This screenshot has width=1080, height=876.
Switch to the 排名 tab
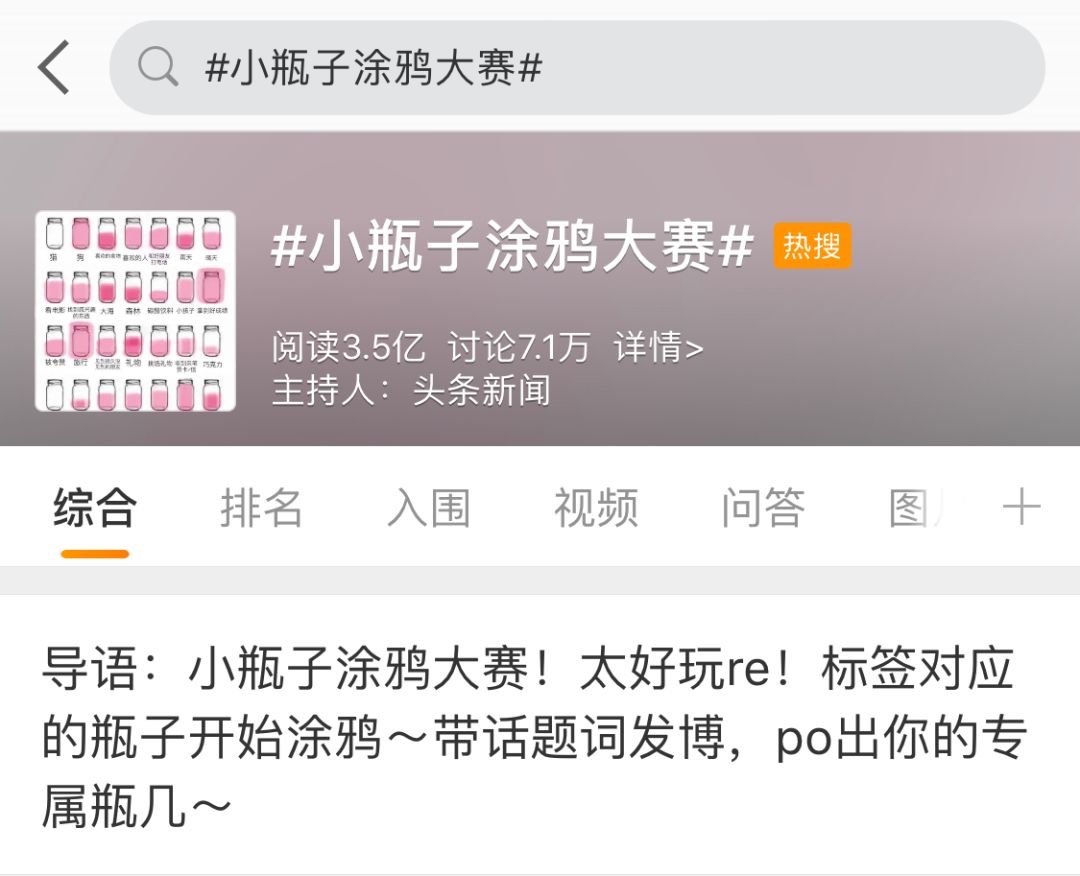(x=262, y=508)
